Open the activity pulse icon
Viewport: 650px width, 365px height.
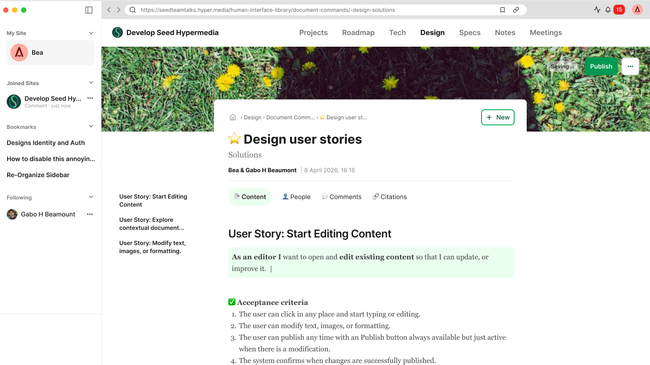point(597,10)
